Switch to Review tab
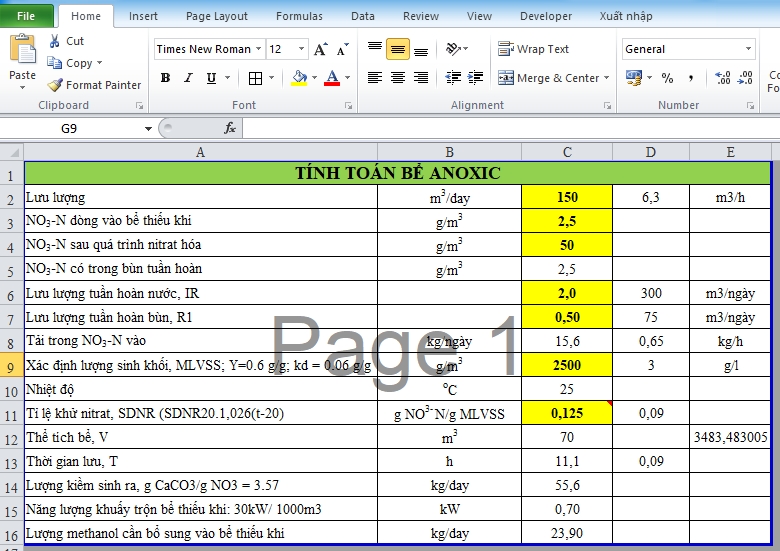 pos(421,16)
